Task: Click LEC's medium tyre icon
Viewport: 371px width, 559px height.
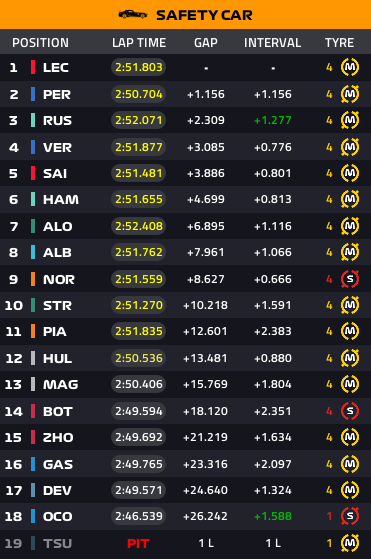Action: click(350, 67)
